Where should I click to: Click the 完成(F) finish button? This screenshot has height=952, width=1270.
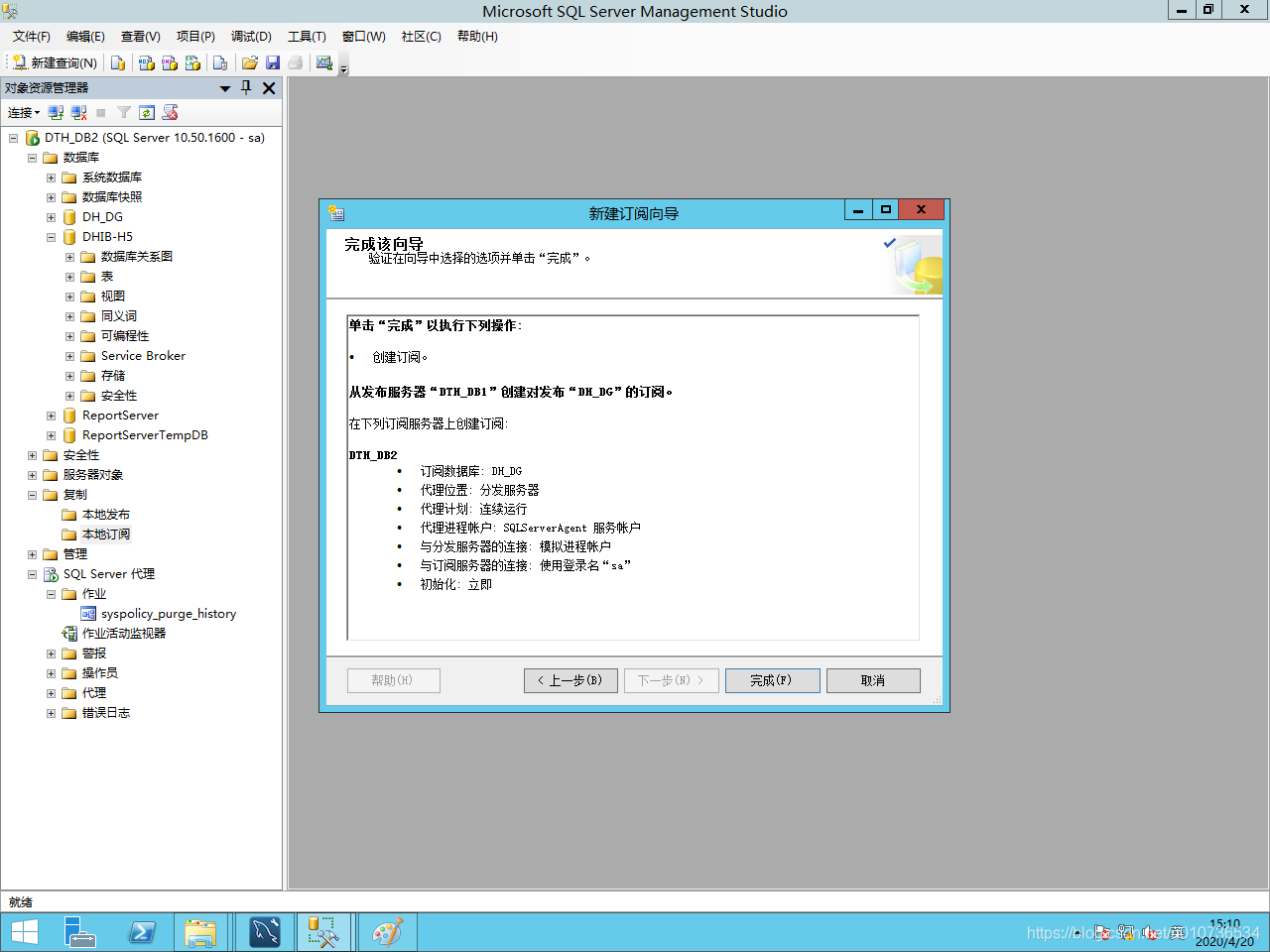(772, 680)
